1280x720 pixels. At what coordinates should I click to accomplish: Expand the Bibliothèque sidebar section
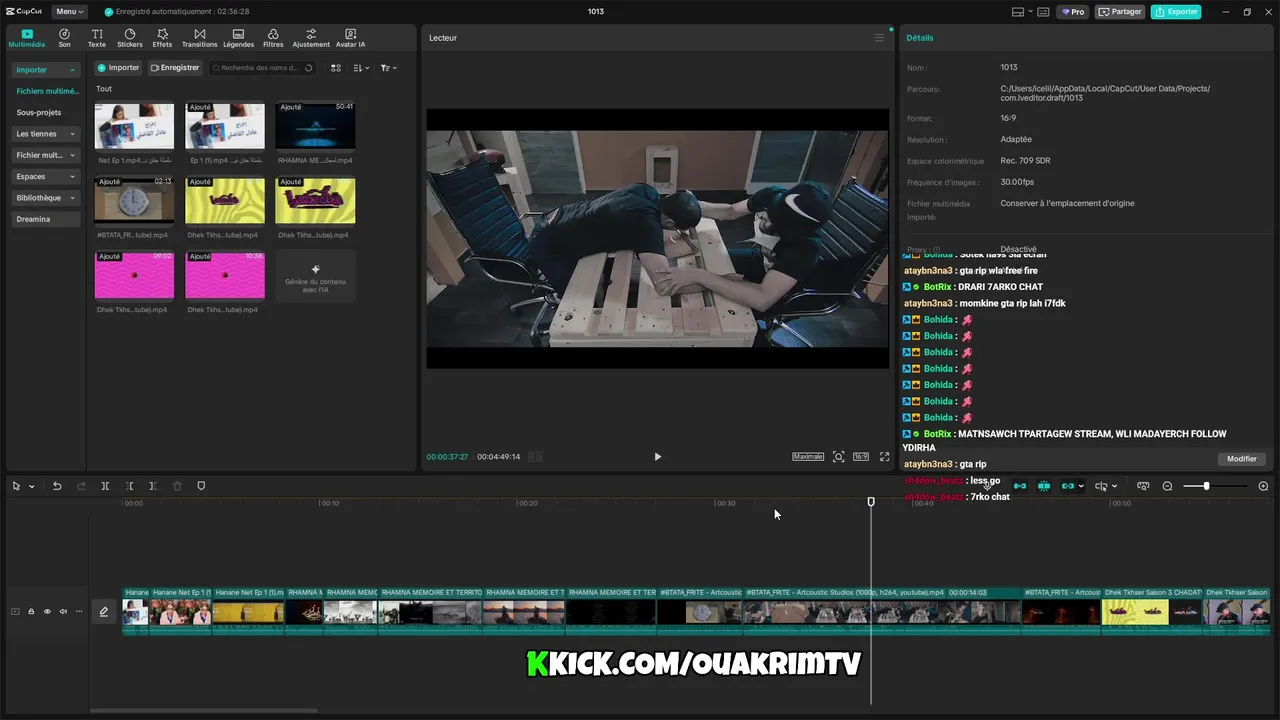point(46,198)
